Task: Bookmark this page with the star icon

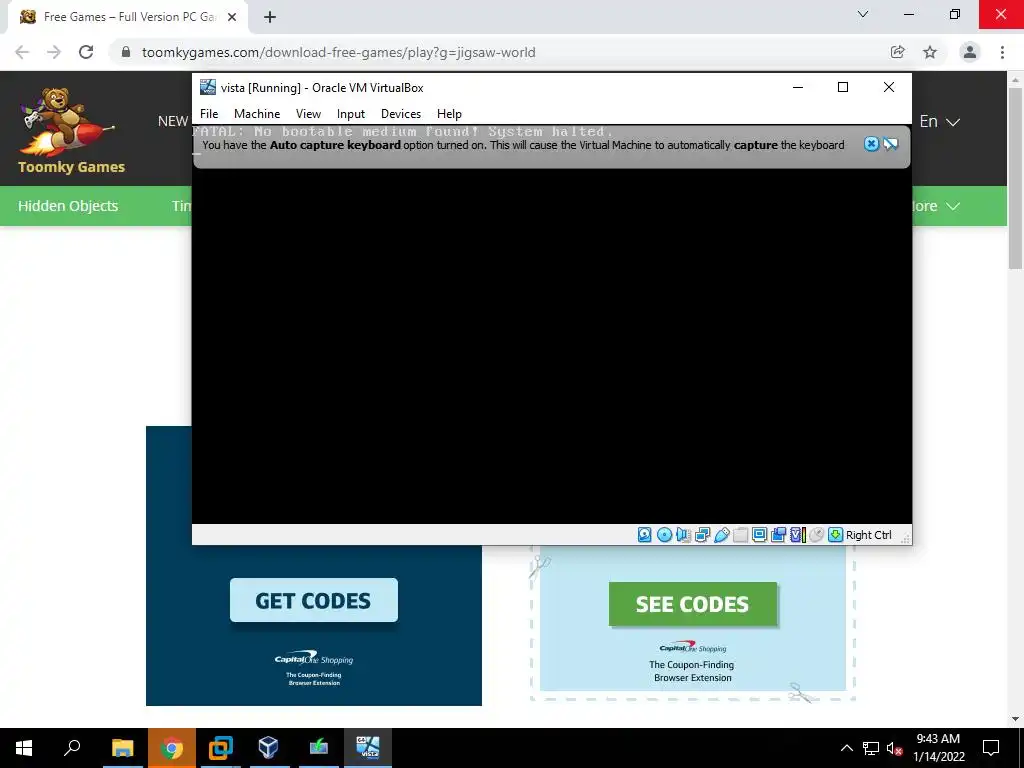Action: pos(930,52)
